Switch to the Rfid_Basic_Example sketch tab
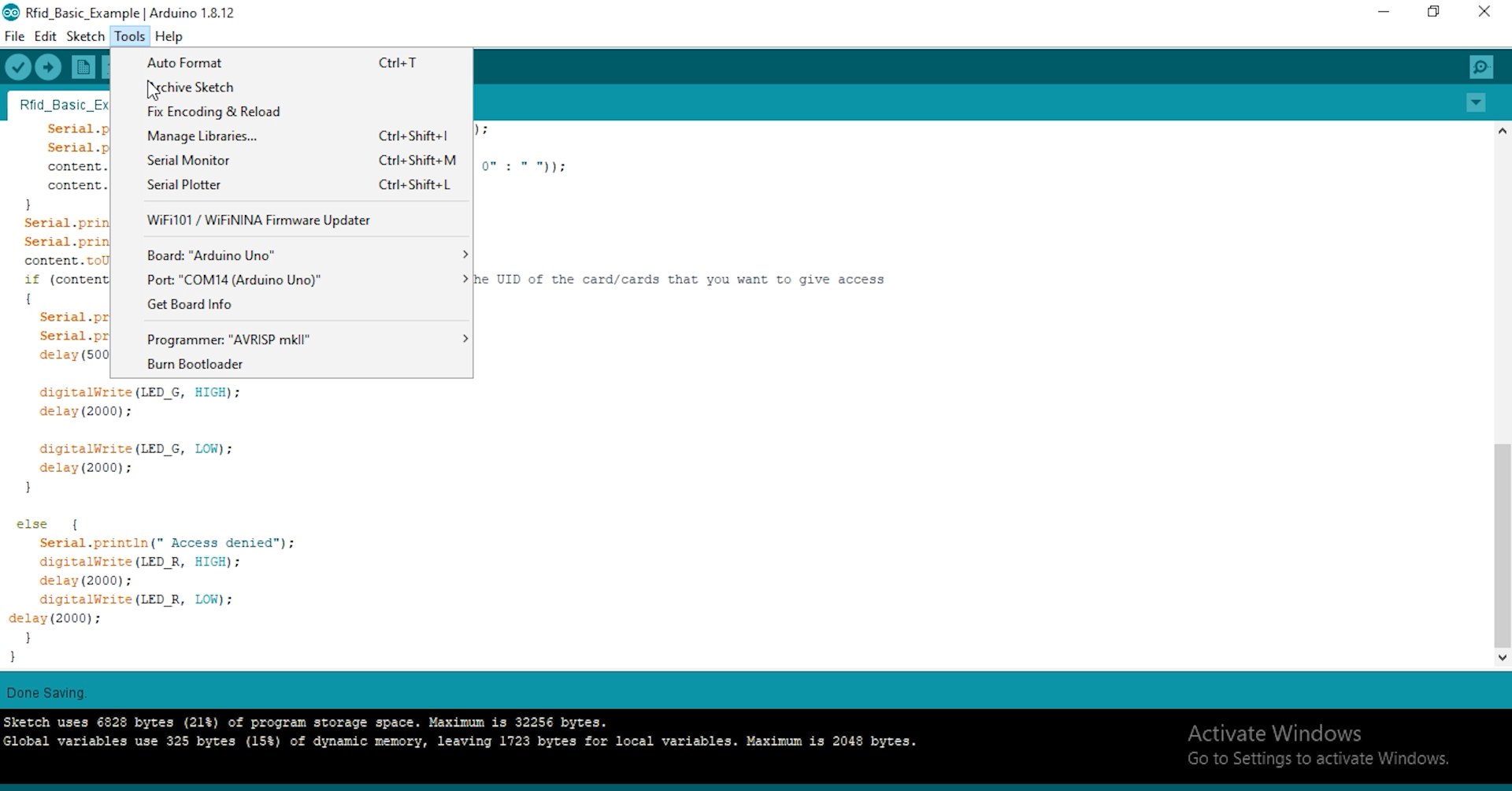Image resolution: width=1512 pixels, height=791 pixels. (63, 105)
